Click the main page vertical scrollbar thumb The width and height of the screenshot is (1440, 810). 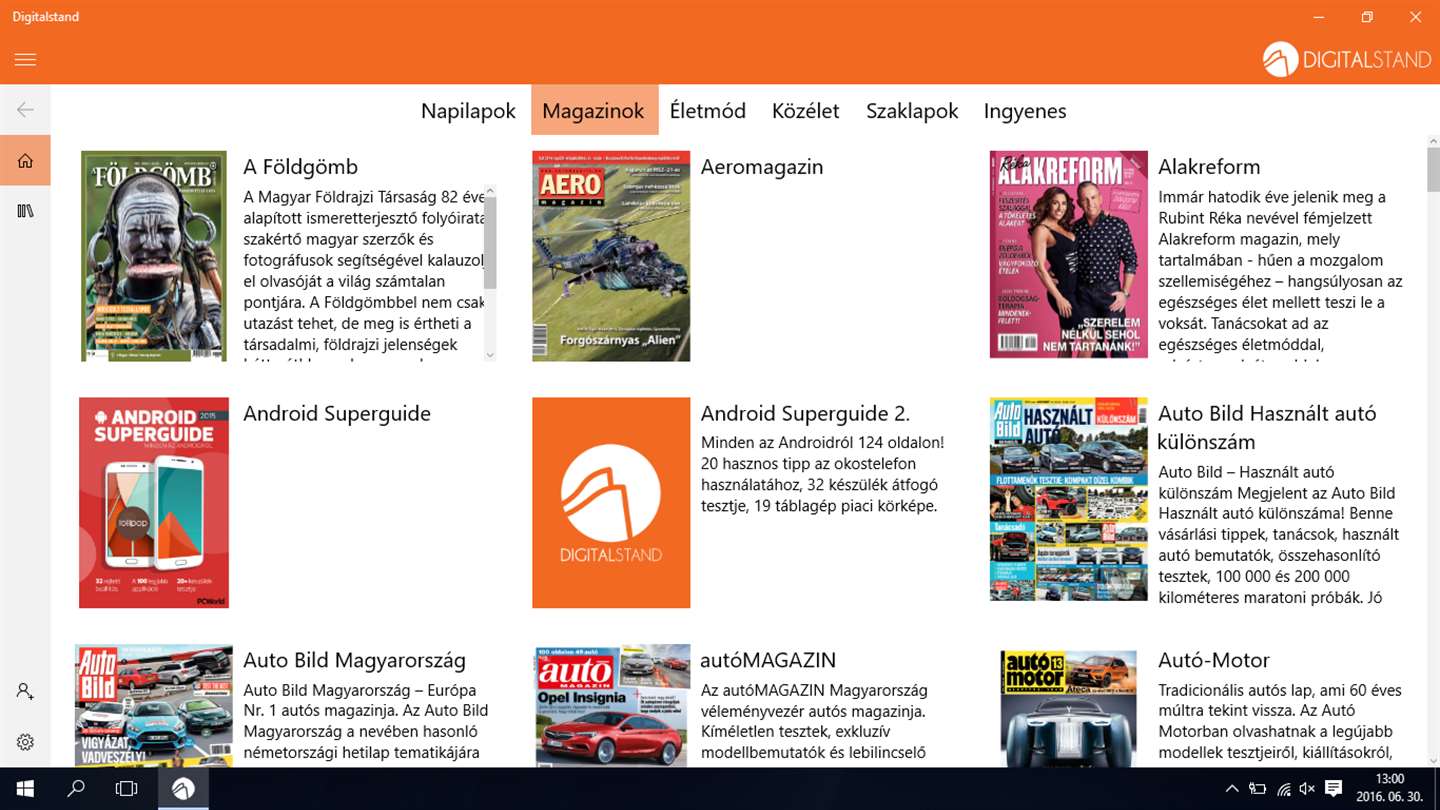(x=1431, y=170)
